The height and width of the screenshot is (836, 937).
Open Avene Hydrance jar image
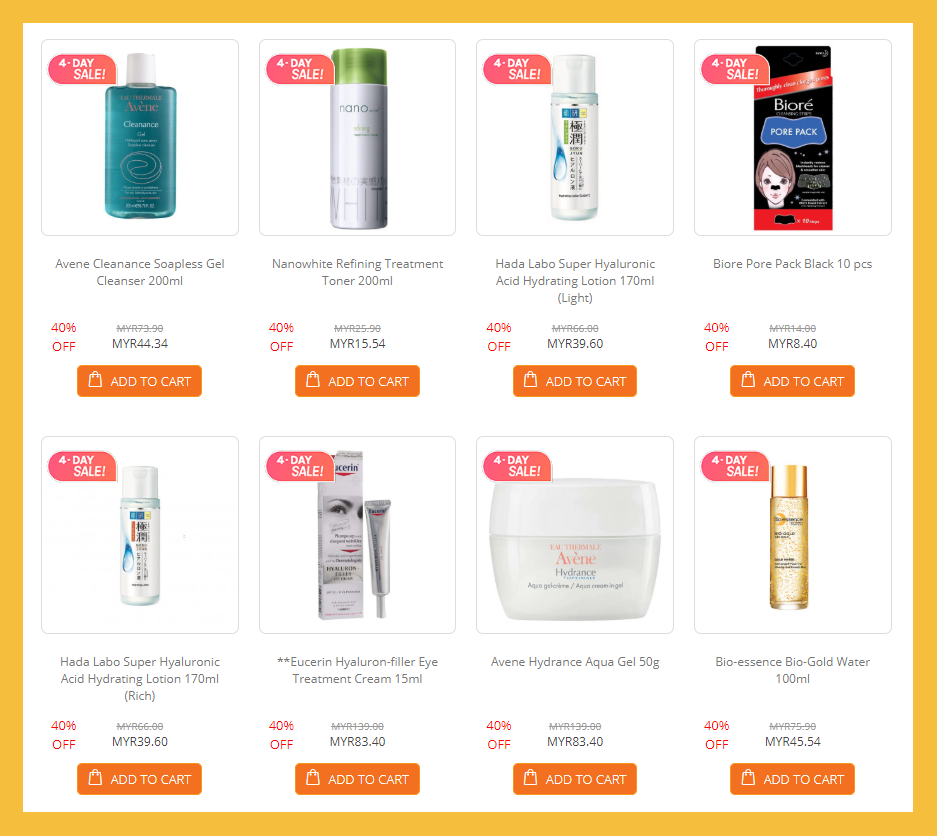click(575, 535)
